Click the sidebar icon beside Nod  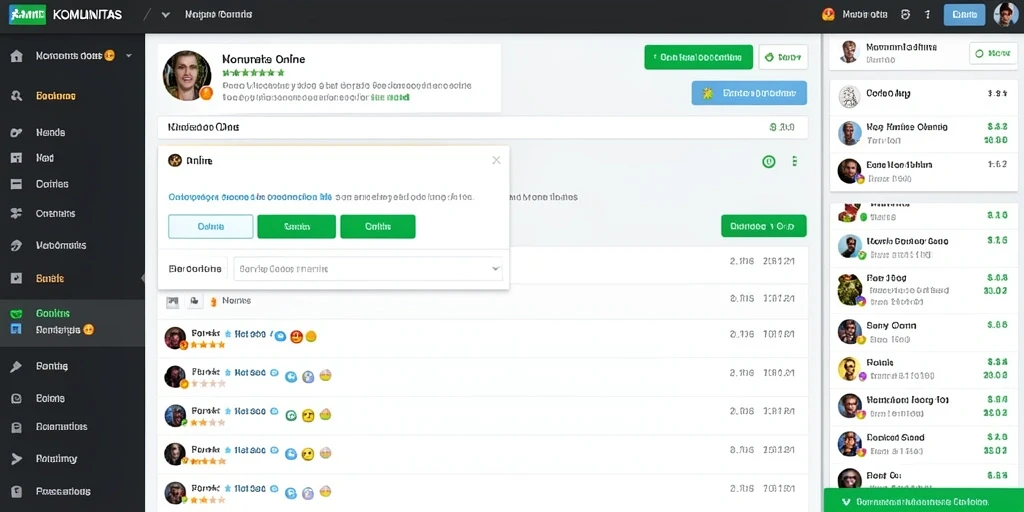(17, 158)
